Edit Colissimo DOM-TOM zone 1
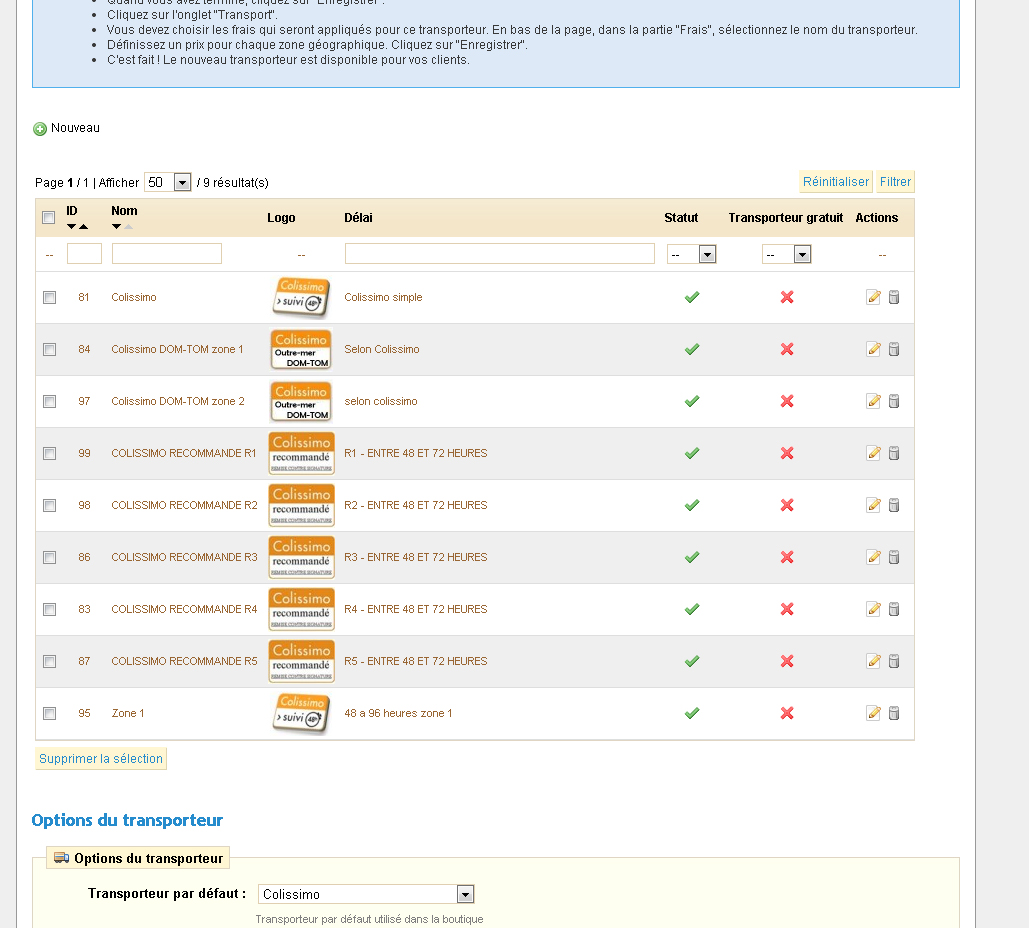This screenshot has width=1029, height=928. pos(873,349)
